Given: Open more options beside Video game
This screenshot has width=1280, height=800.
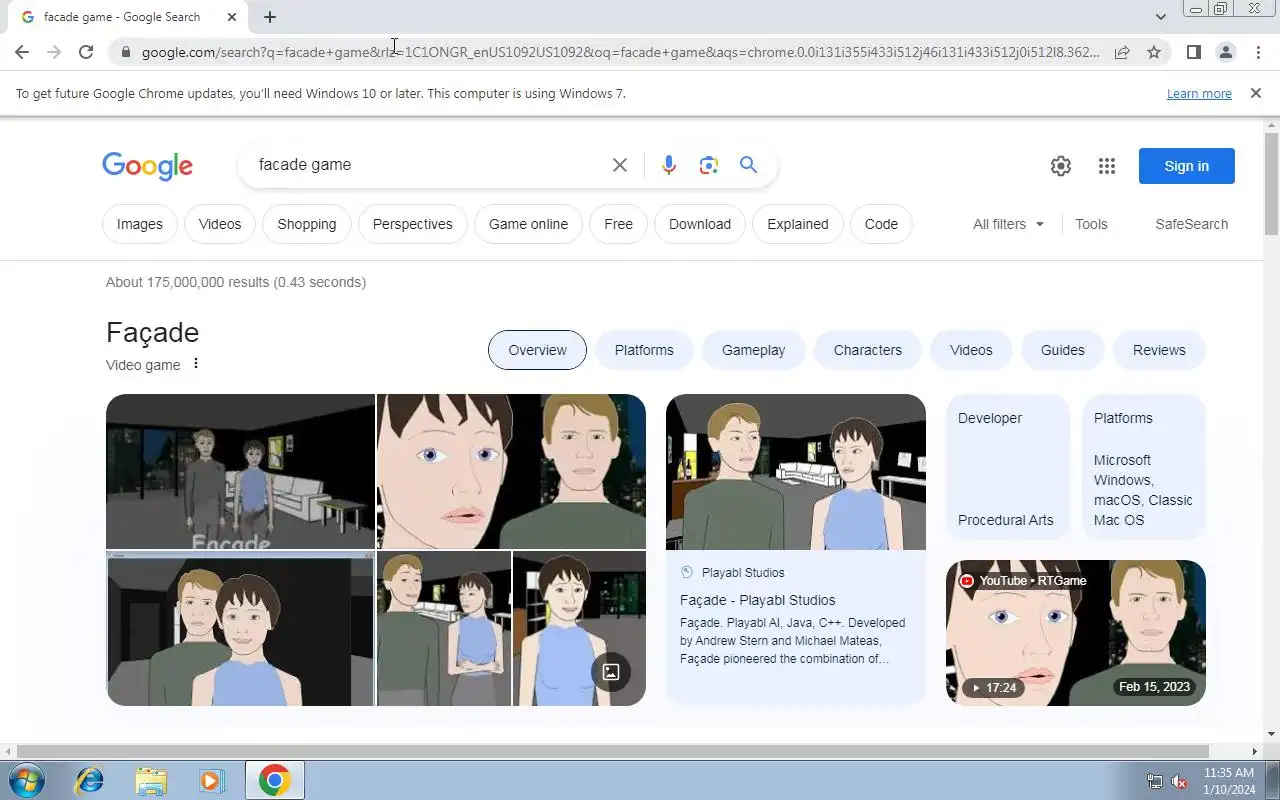Looking at the screenshot, I should point(196,363).
